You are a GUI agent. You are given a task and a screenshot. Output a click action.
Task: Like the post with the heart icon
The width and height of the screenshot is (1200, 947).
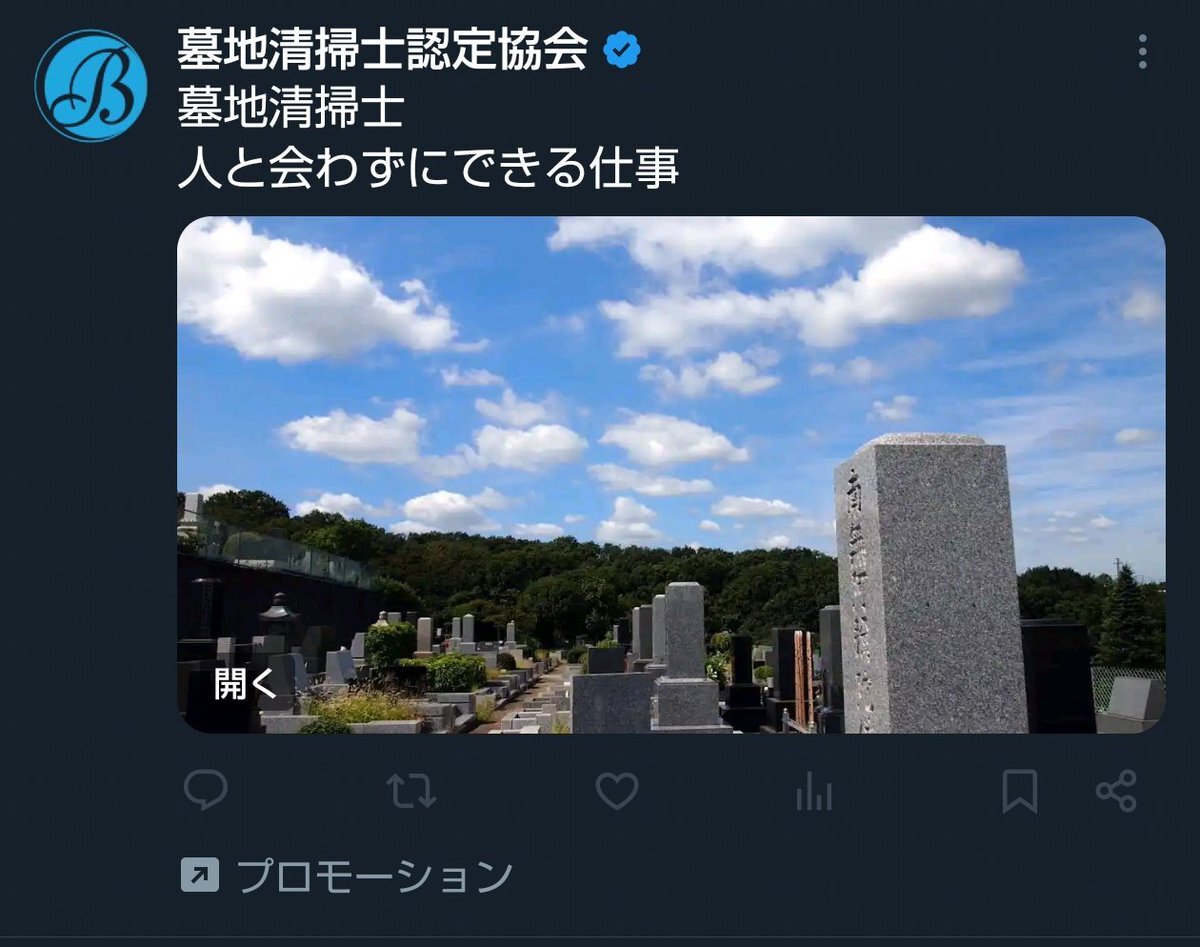click(x=617, y=791)
